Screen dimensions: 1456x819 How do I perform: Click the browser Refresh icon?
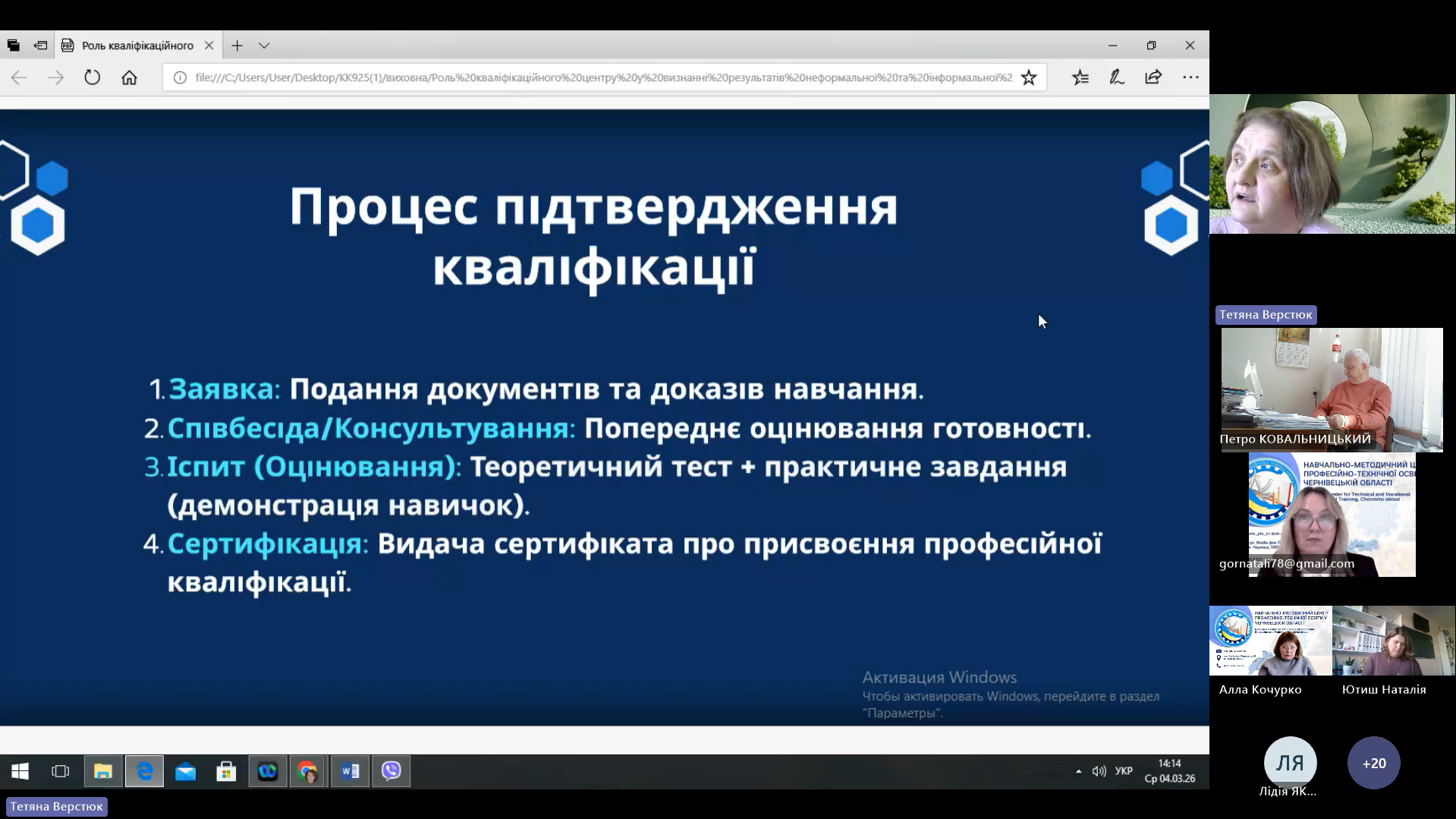[x=92, y=77]
